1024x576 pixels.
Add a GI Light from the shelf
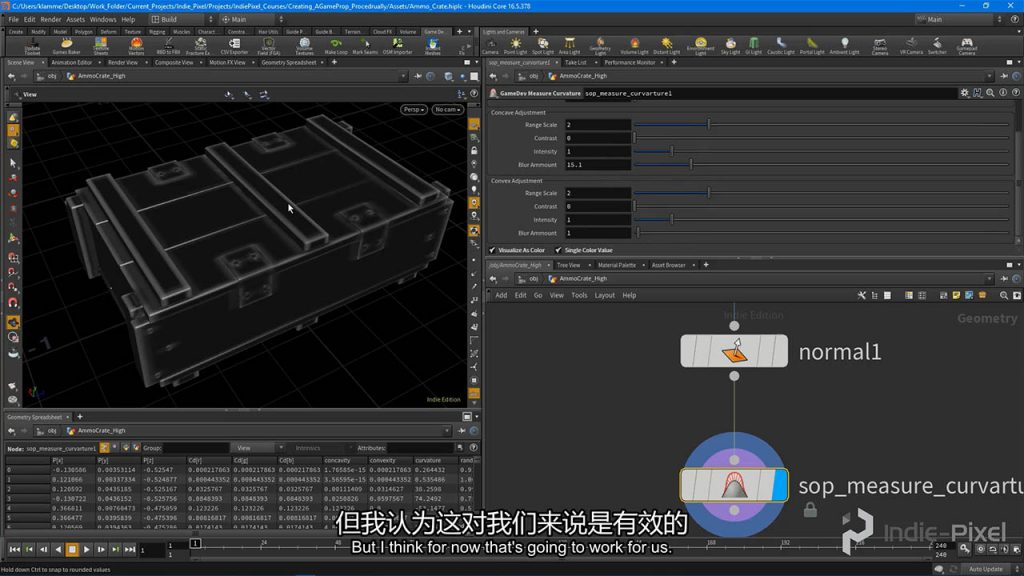click(x=754, y=46)
